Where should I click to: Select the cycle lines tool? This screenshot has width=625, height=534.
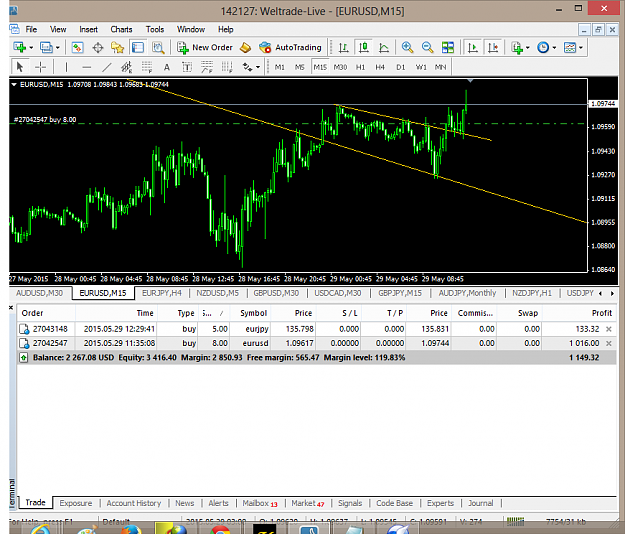(x=227, y=67)
